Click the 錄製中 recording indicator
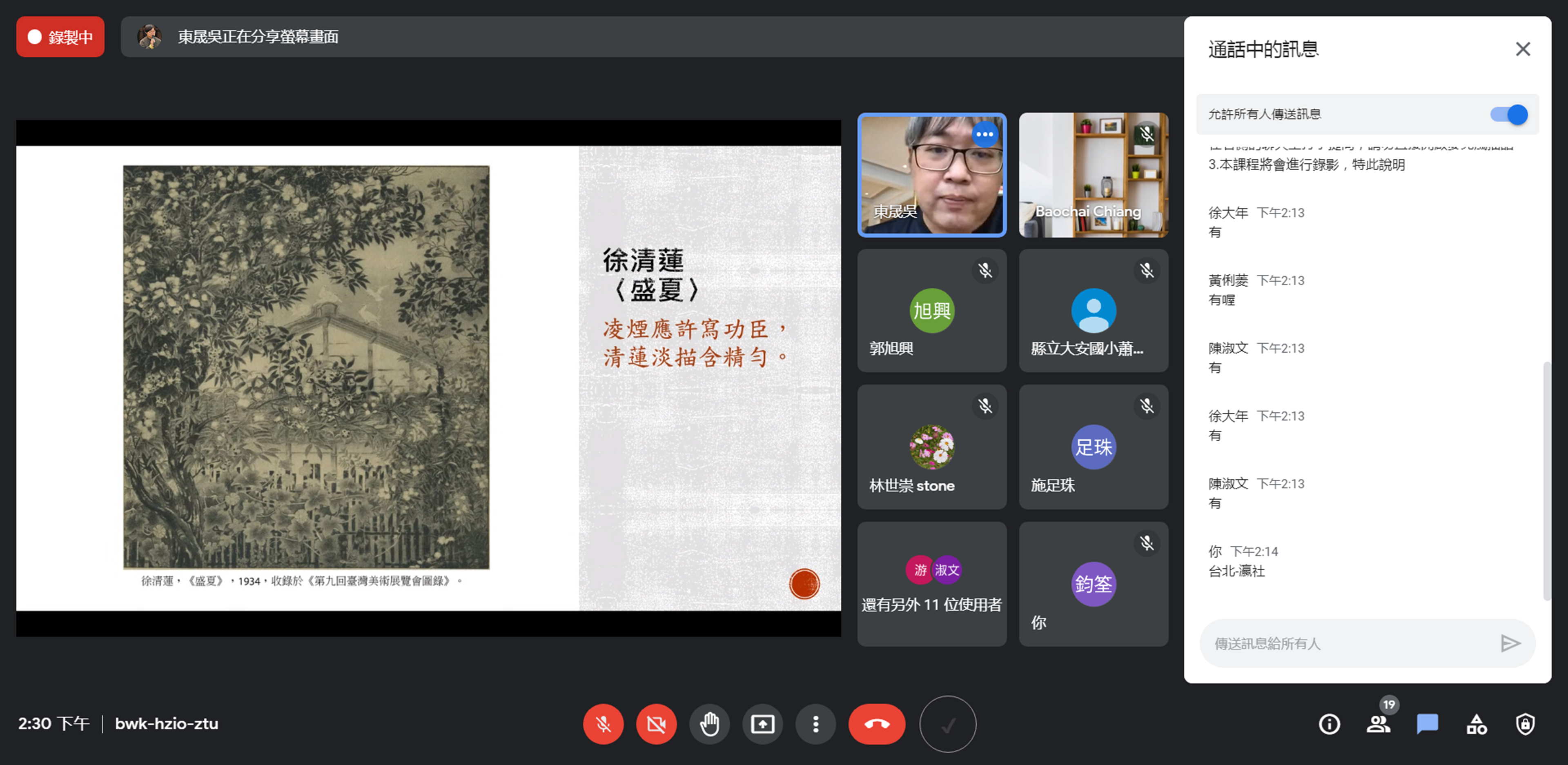Image resolution: width=1568 pixels, height=765 pixels. tap(60, 37)
